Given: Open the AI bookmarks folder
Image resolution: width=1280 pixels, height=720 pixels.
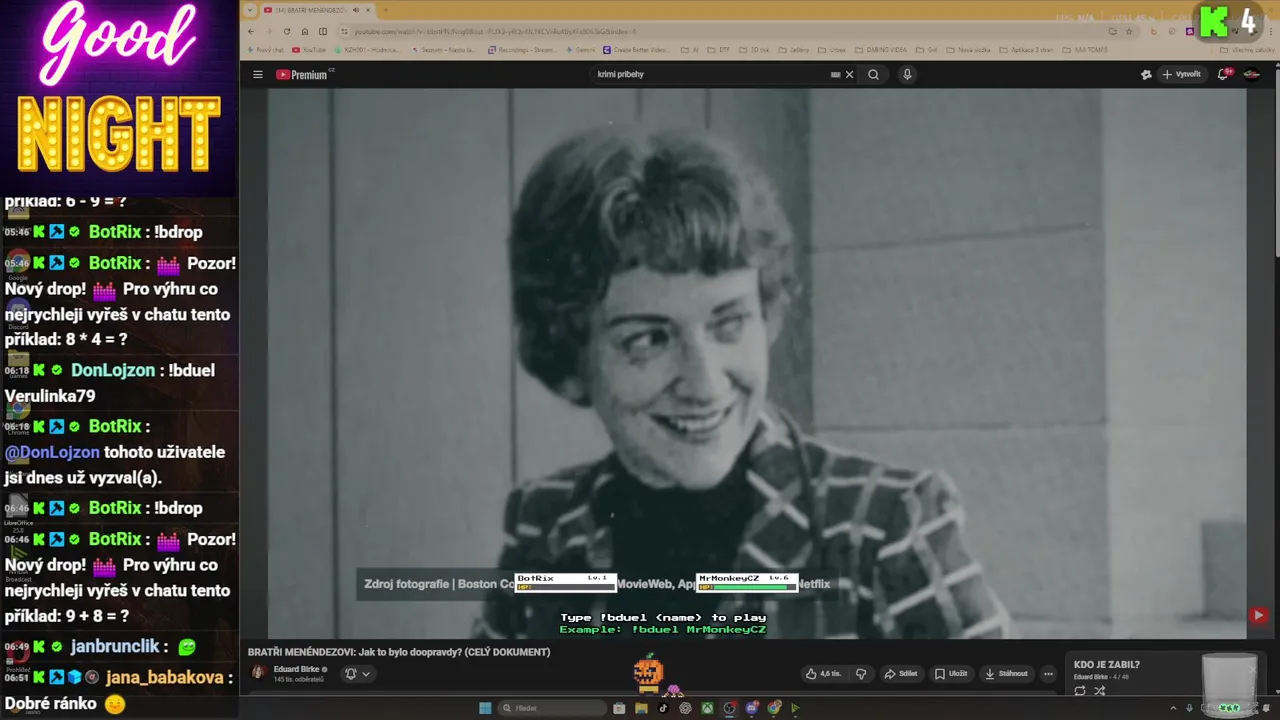Looking at the screenshot, I should [x=690, y=49].
